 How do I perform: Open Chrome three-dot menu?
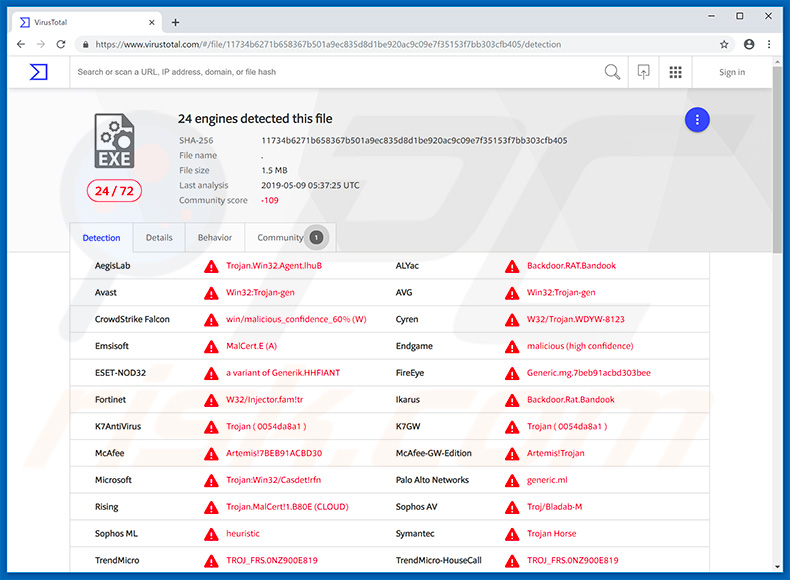pos(770,44)
